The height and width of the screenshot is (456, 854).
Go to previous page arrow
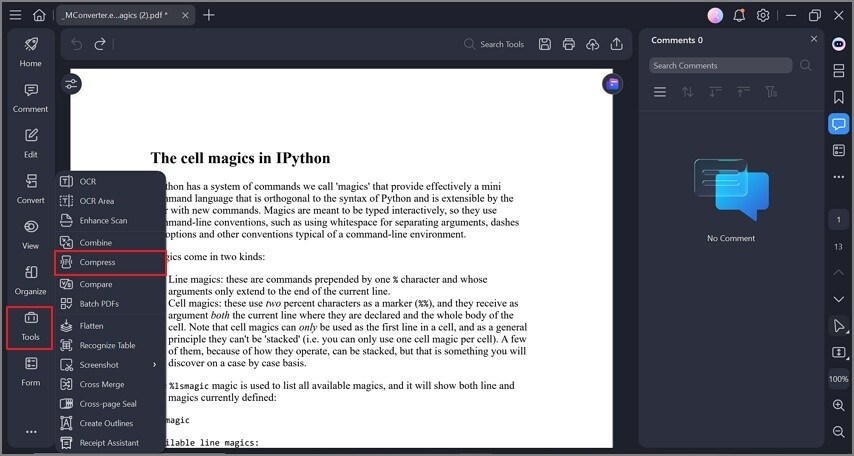click(x=839, y=272)
